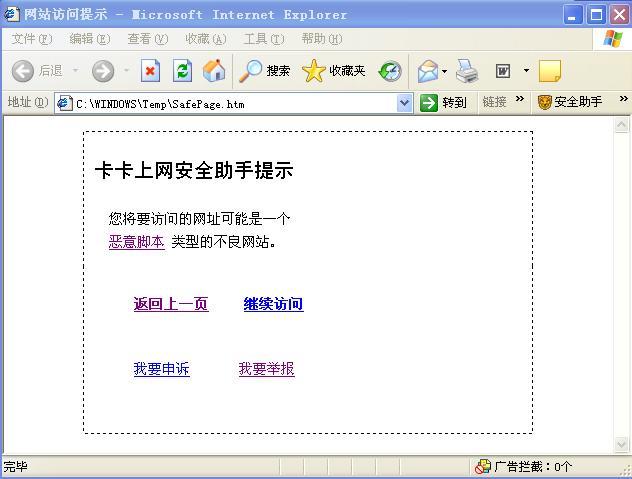Click the 我要申诉 link
This screenshot has height=479, width=632.
[162, 369]
